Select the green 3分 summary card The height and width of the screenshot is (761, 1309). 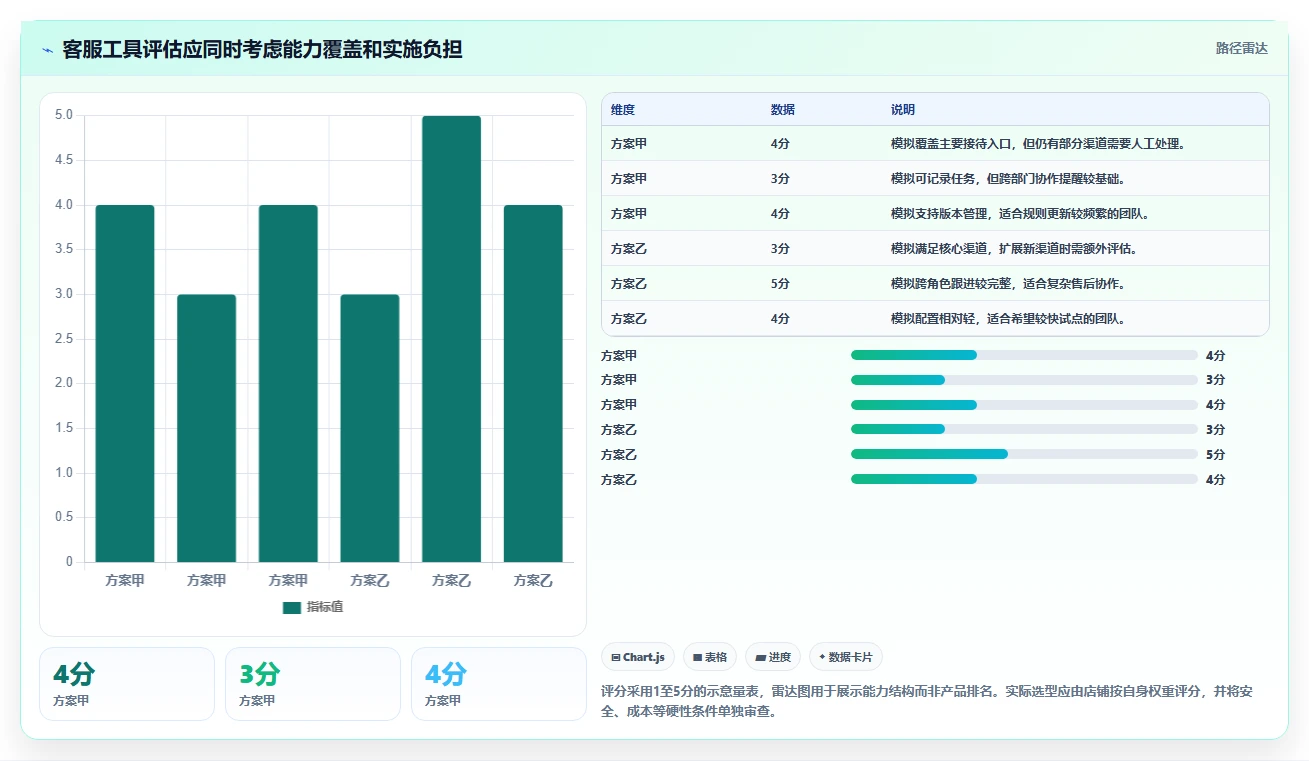tap(312, 684)
